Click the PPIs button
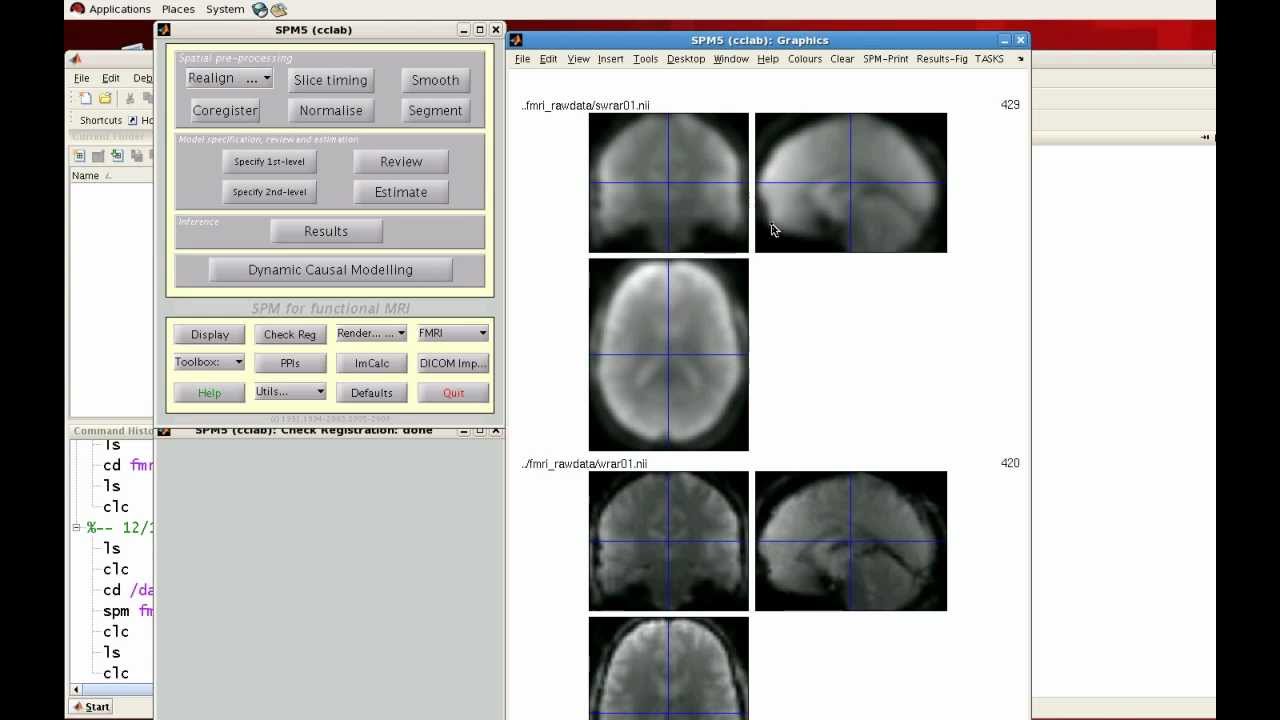The height and width of the screenshot is (720, 1280). click(x=290, y=363)
